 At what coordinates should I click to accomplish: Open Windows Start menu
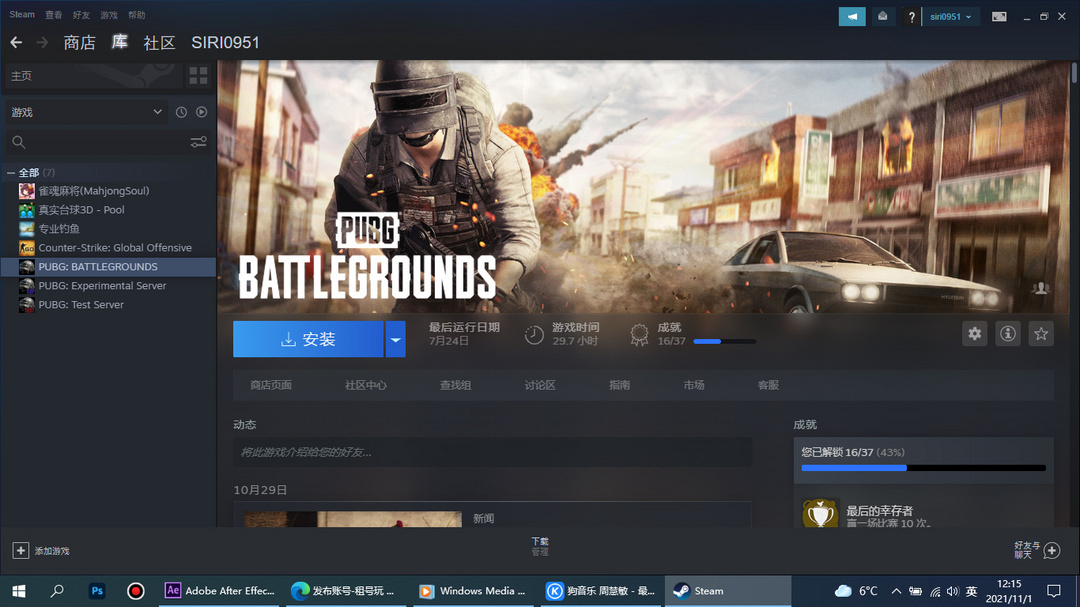(x=19, y=591)
